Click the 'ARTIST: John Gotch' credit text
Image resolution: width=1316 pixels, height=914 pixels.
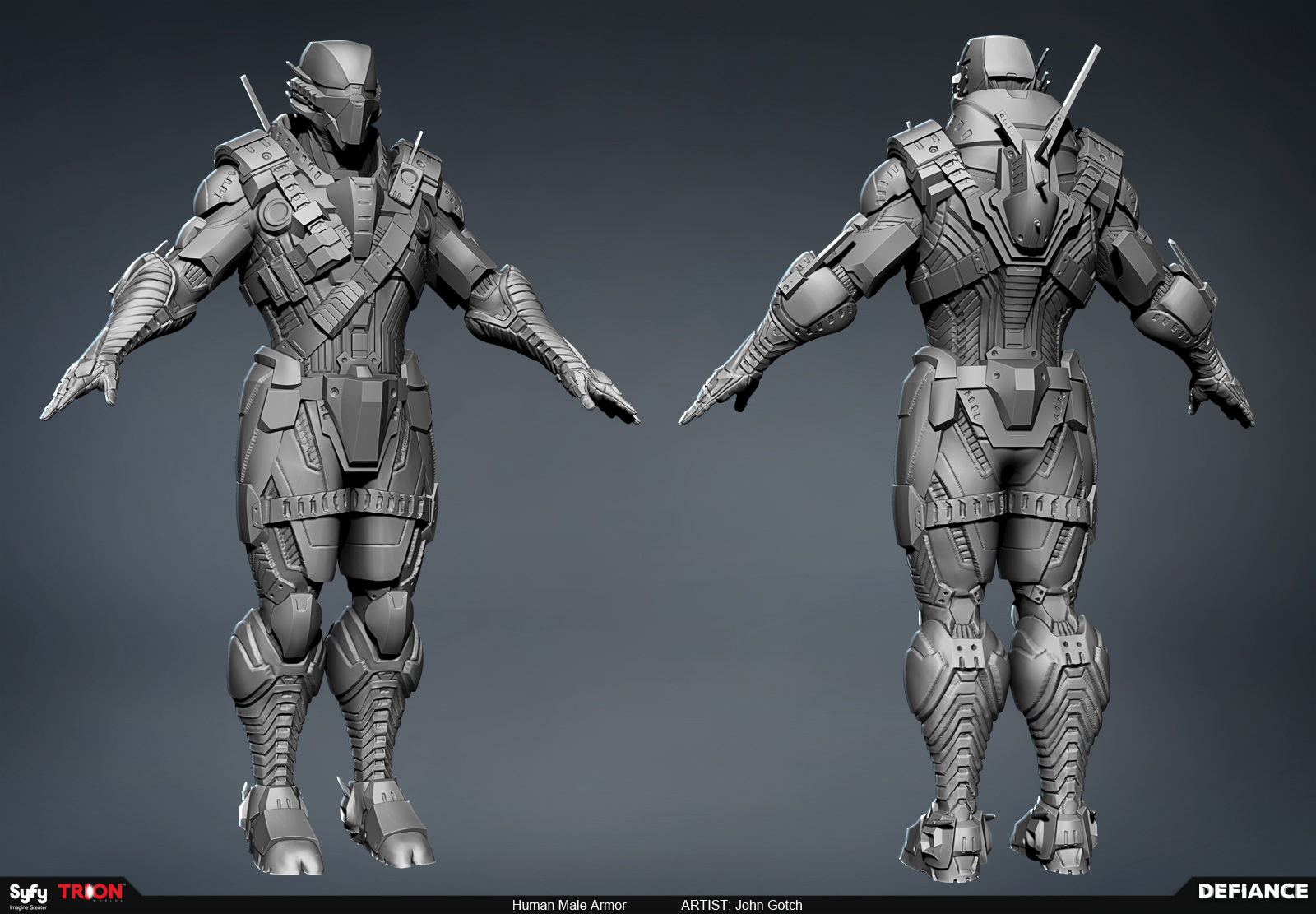click(741, 905)
